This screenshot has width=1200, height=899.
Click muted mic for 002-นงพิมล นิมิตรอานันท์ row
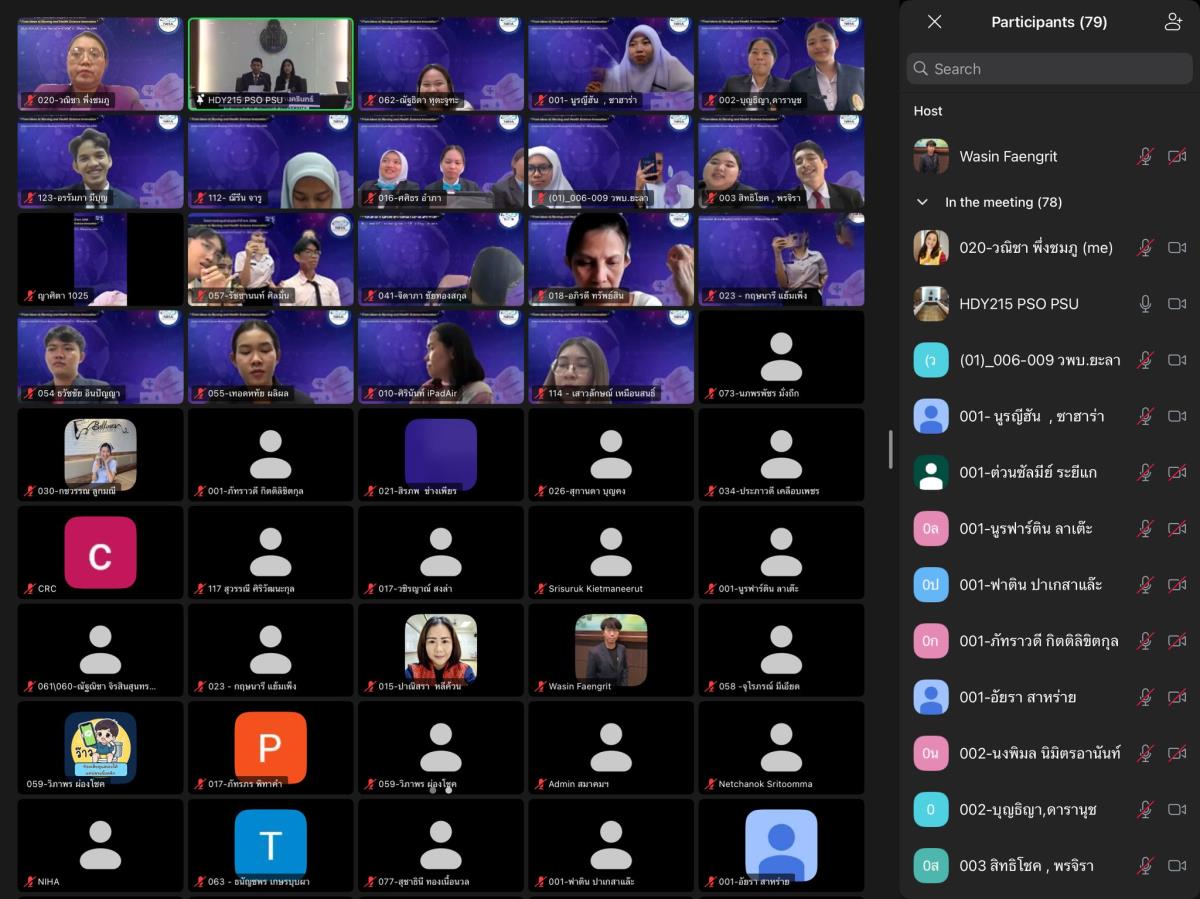point(1146,753)
